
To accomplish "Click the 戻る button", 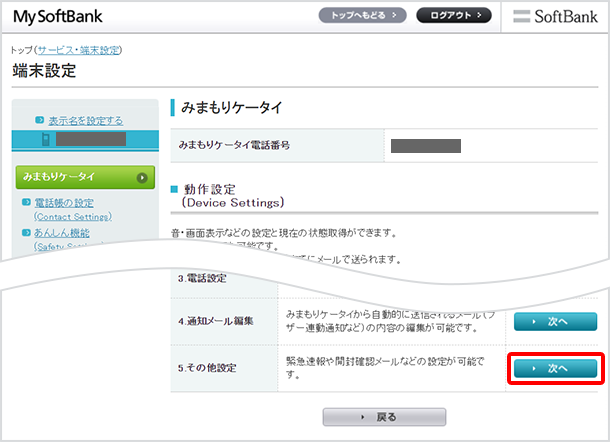I will (x=384, y=417).
